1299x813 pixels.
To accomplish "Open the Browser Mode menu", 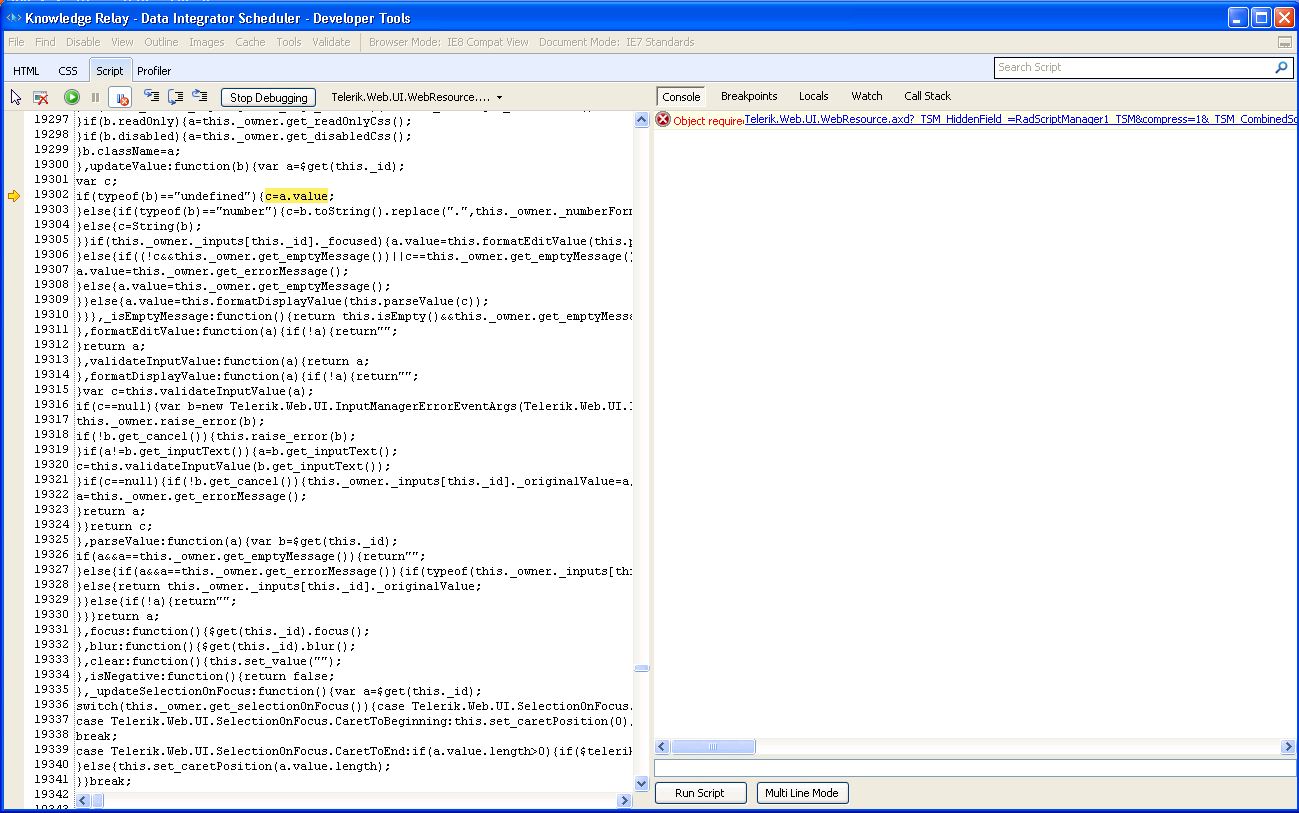I will pyautogui.click(x=449, y=42).
